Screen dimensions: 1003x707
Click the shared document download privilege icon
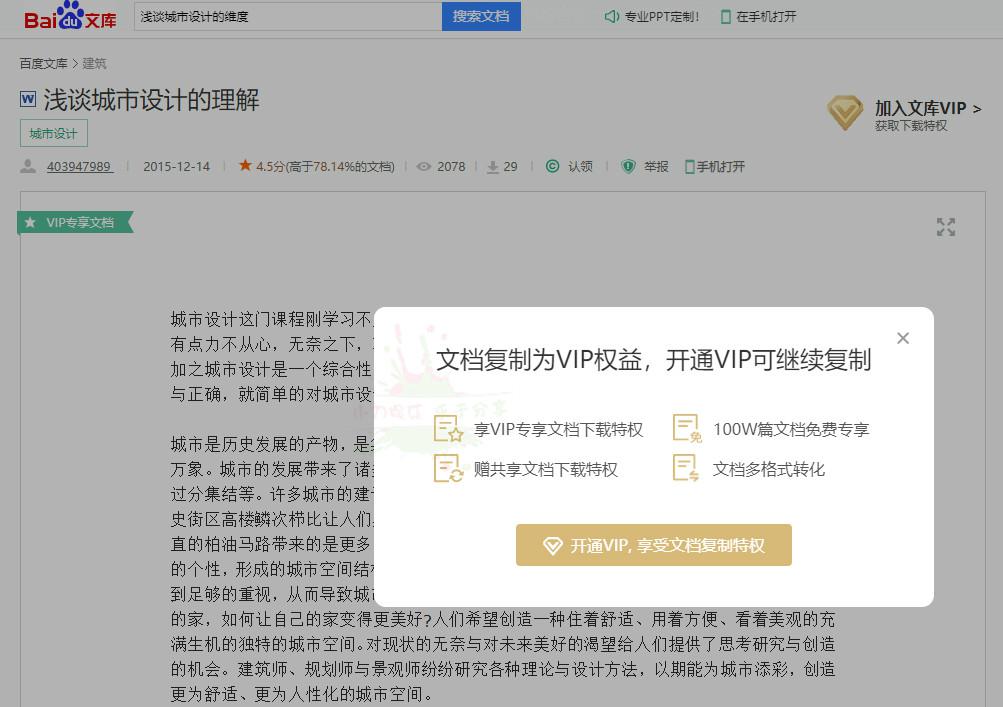tap(449, 469)
